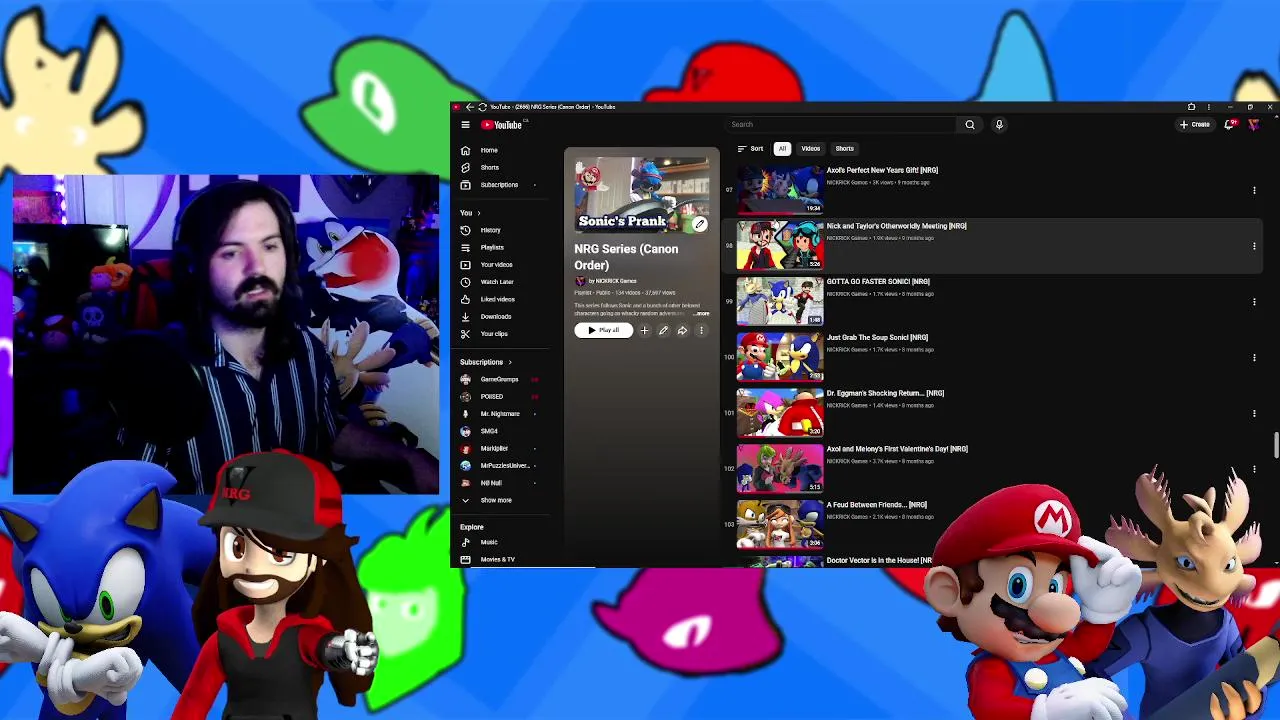The height and width of the screenshot is (720, 1280).
Task: Click the plus icon beside Play all
Action: point(644,330)
